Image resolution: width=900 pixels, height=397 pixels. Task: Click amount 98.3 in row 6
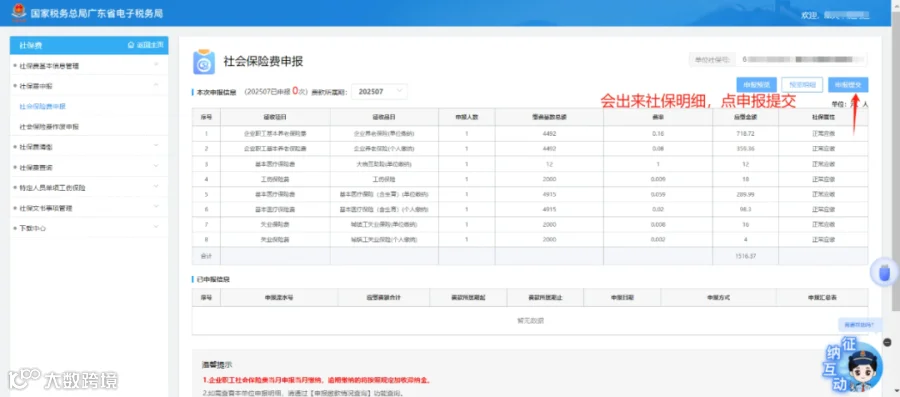pos(745,209)
